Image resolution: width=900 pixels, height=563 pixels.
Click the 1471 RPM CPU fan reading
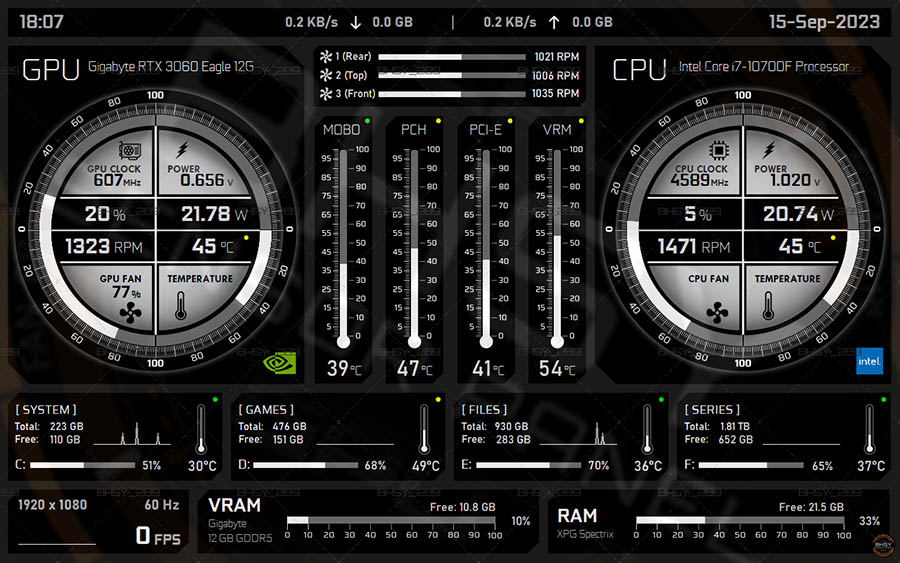[x=693, y=247]
